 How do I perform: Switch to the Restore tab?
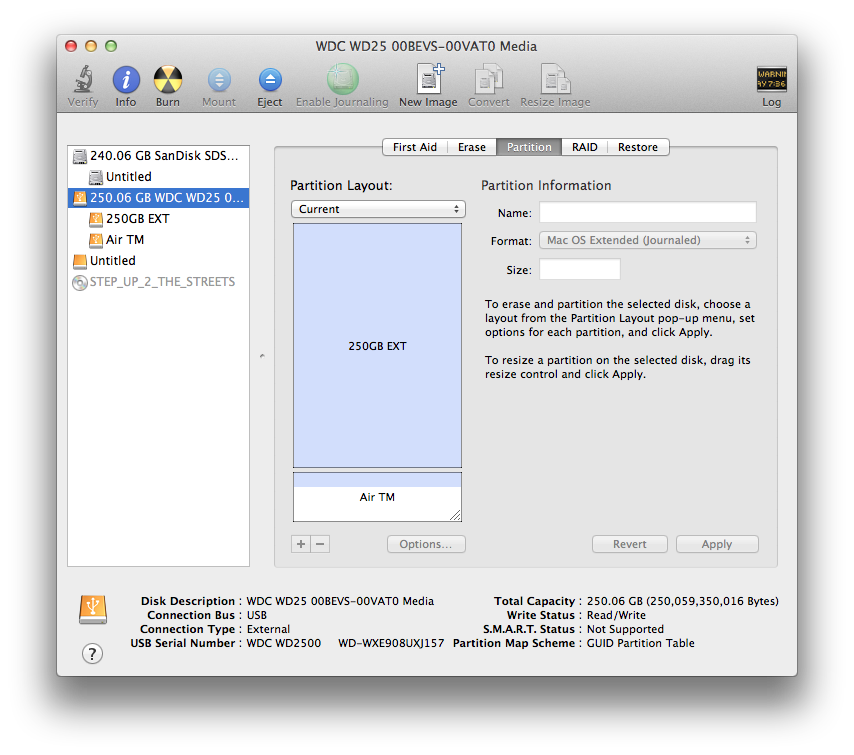click(638, 147)
